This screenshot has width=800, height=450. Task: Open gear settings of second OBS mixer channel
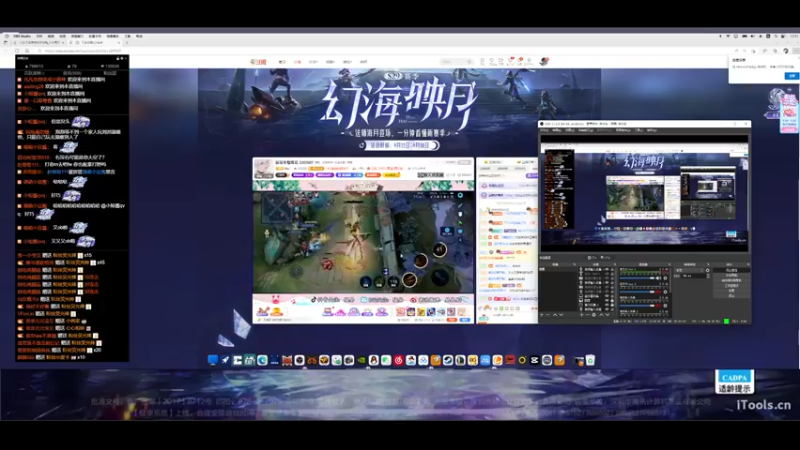coord(665,292)
